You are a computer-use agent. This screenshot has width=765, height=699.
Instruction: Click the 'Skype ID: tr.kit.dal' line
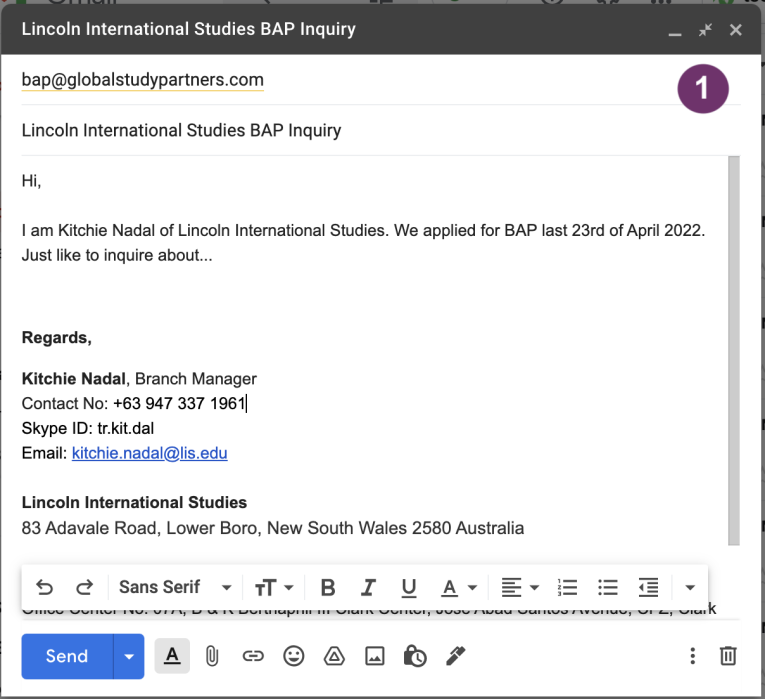(x=88, y=428)
